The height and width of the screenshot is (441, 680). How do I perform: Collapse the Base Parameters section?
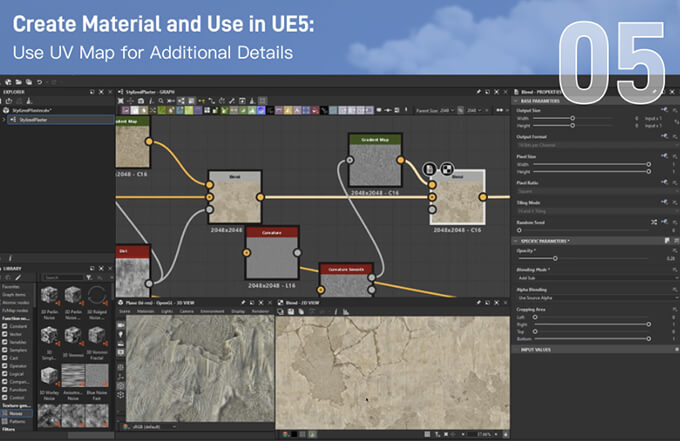click(x=516, y=101)
